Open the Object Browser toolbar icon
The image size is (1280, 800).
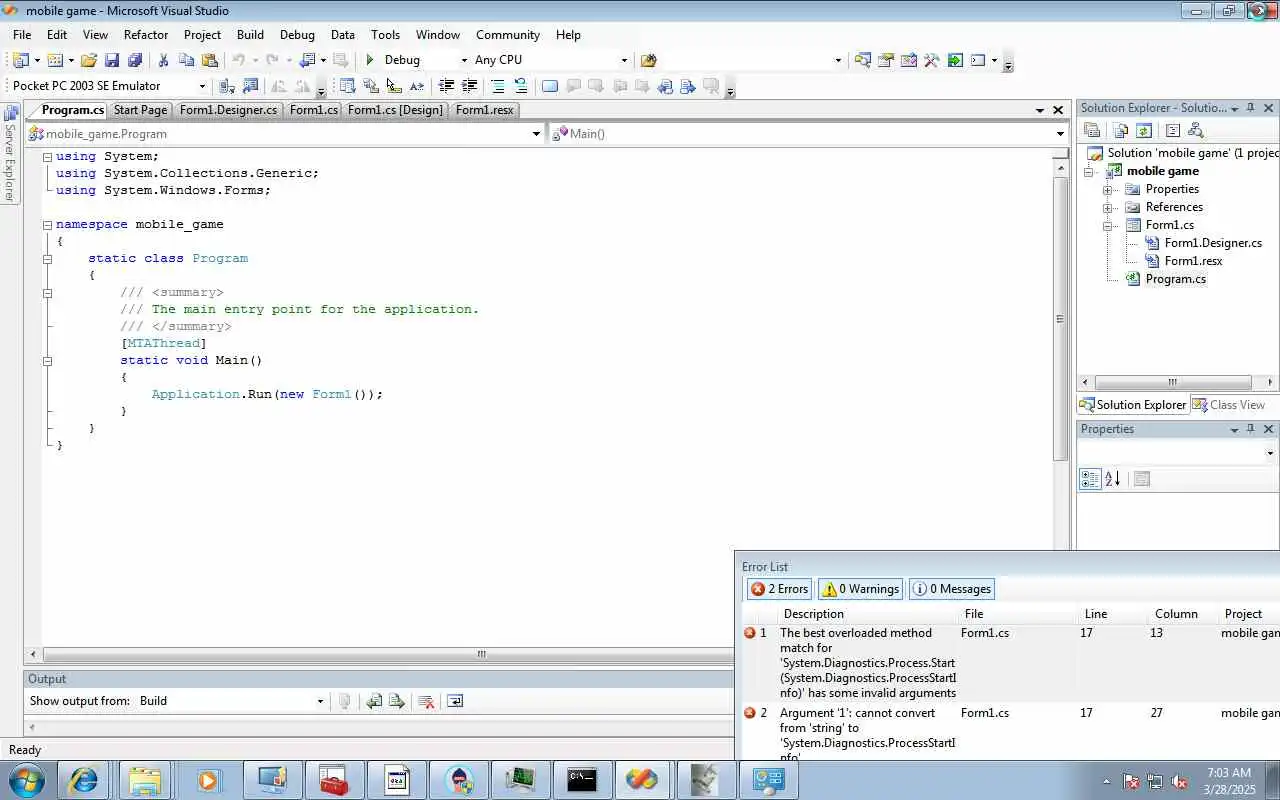(909, 60)
